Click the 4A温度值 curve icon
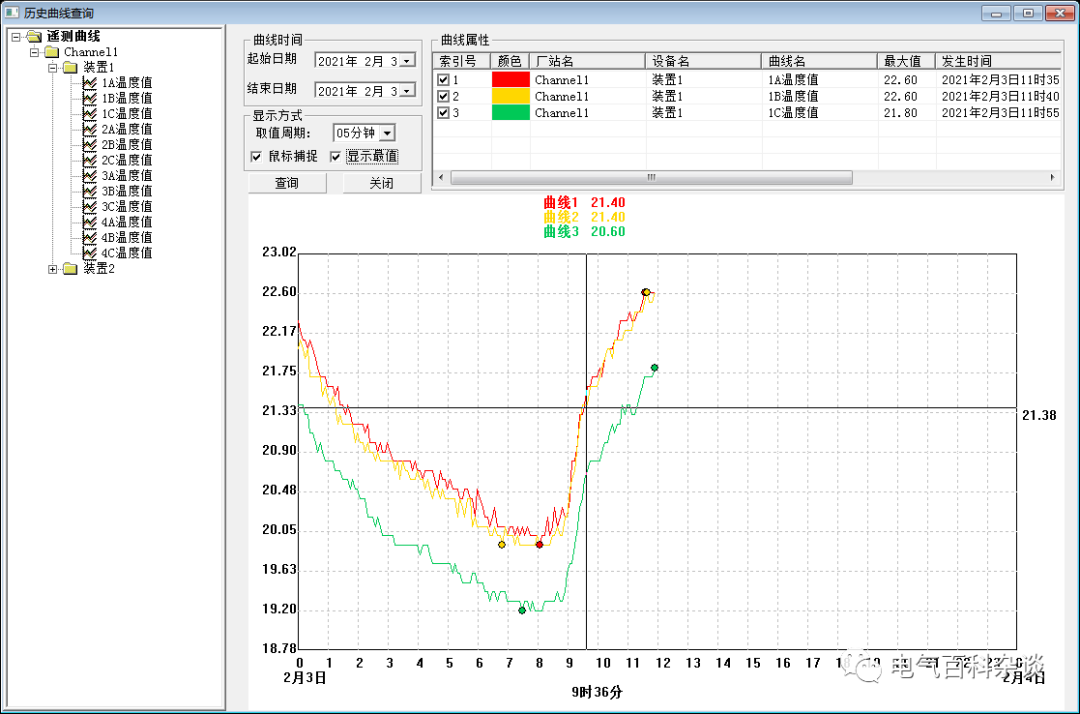 90,222
